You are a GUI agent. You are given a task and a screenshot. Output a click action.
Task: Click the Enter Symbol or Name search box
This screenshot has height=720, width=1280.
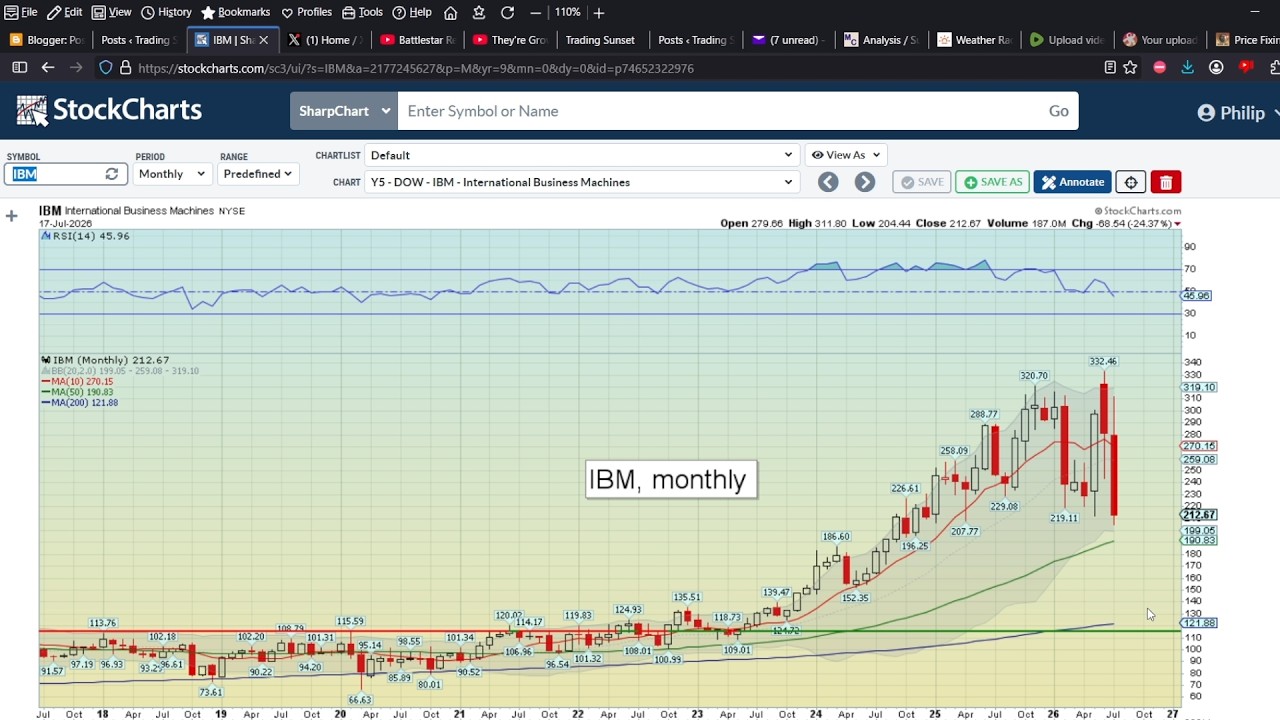[x=718, y=111]
